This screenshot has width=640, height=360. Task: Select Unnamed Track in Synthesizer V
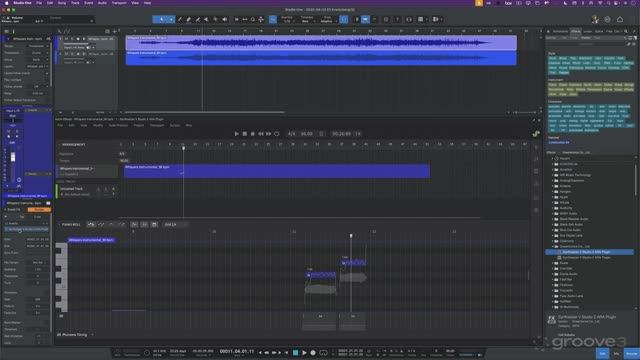(72, 189)
